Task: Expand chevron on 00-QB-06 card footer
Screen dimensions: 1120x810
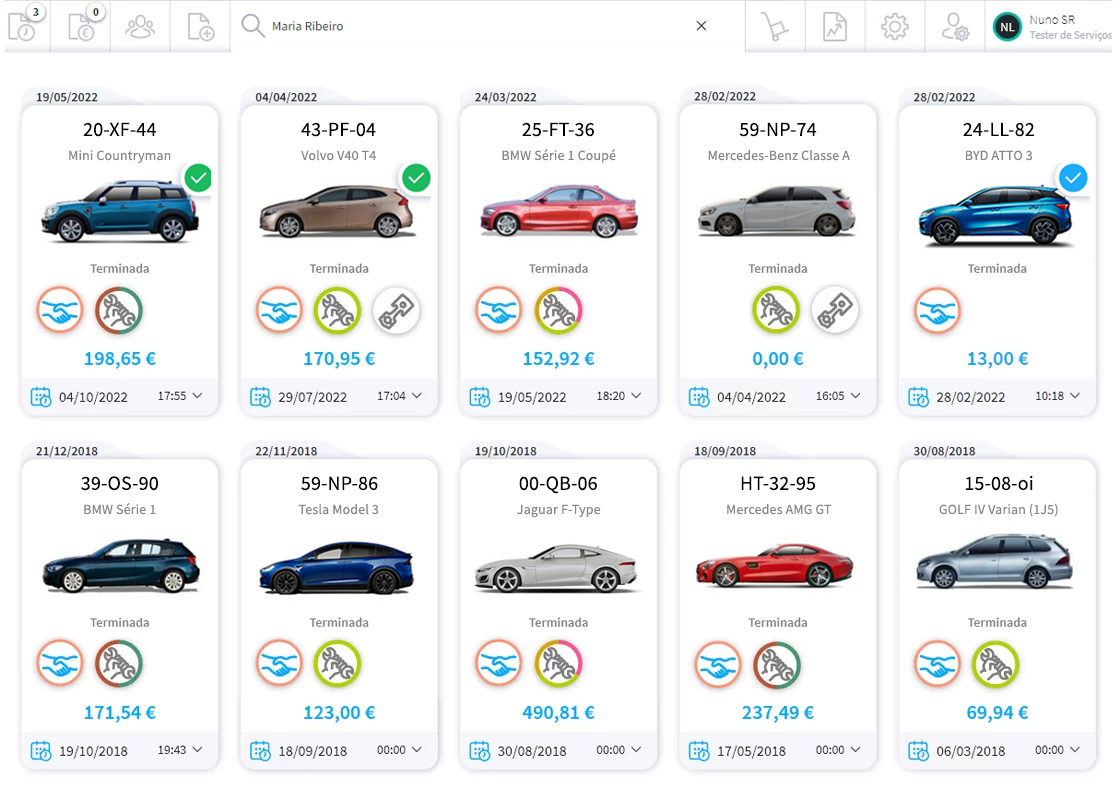Action: point(636,750)
